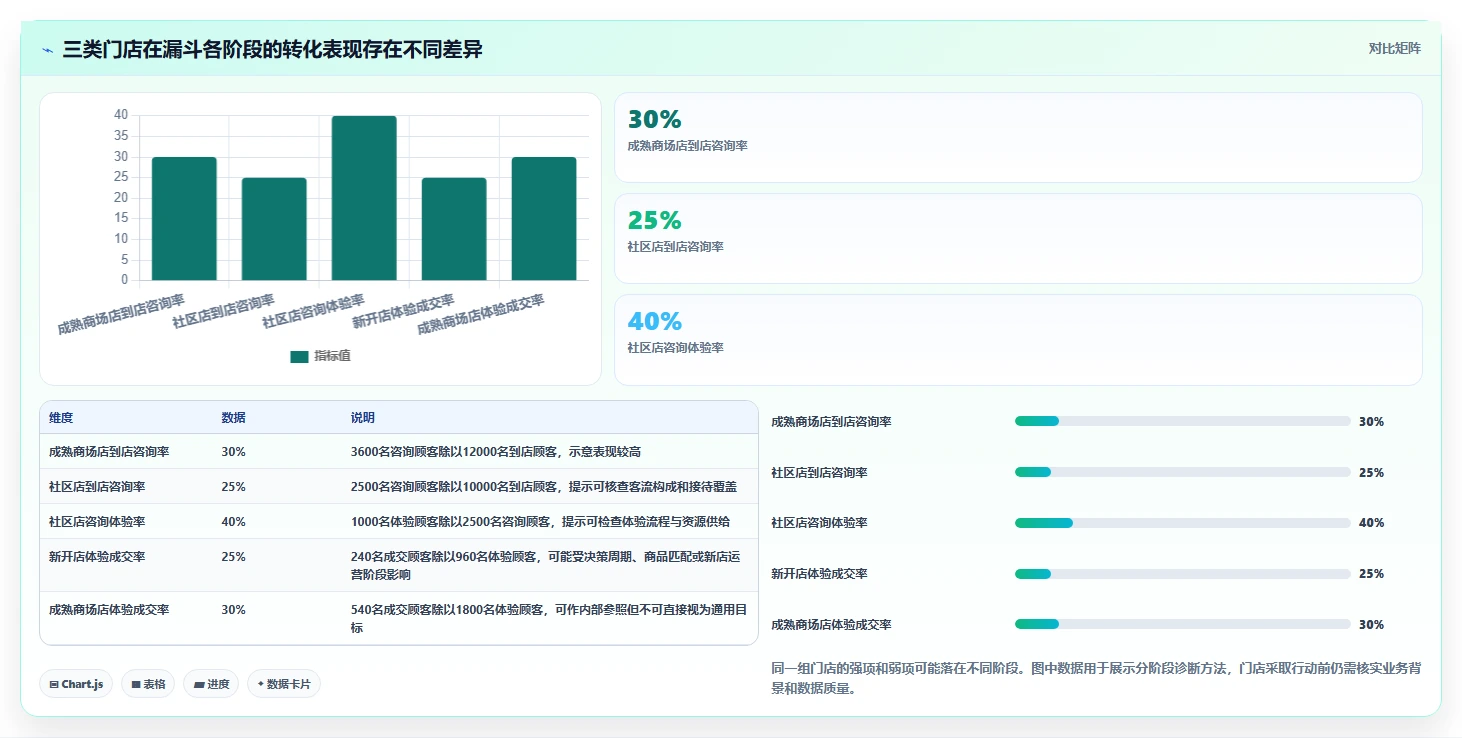Image resolution: width=1462 pixels, height=738 pixels.
Task: Click the 表格 chip
Action: (x=148, y=684)
